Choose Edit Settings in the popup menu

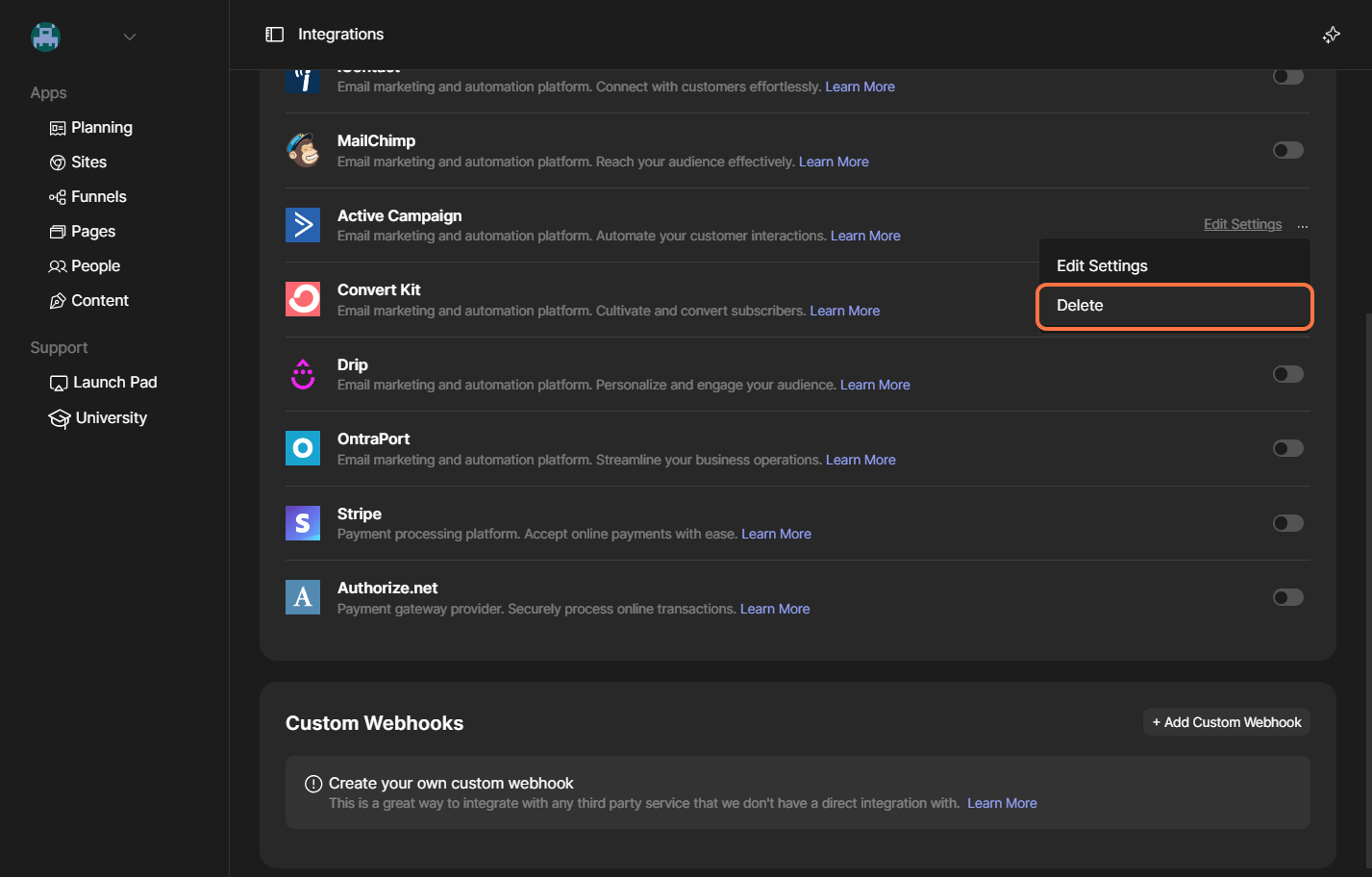pyautogui.click(x=1175, y=265)
